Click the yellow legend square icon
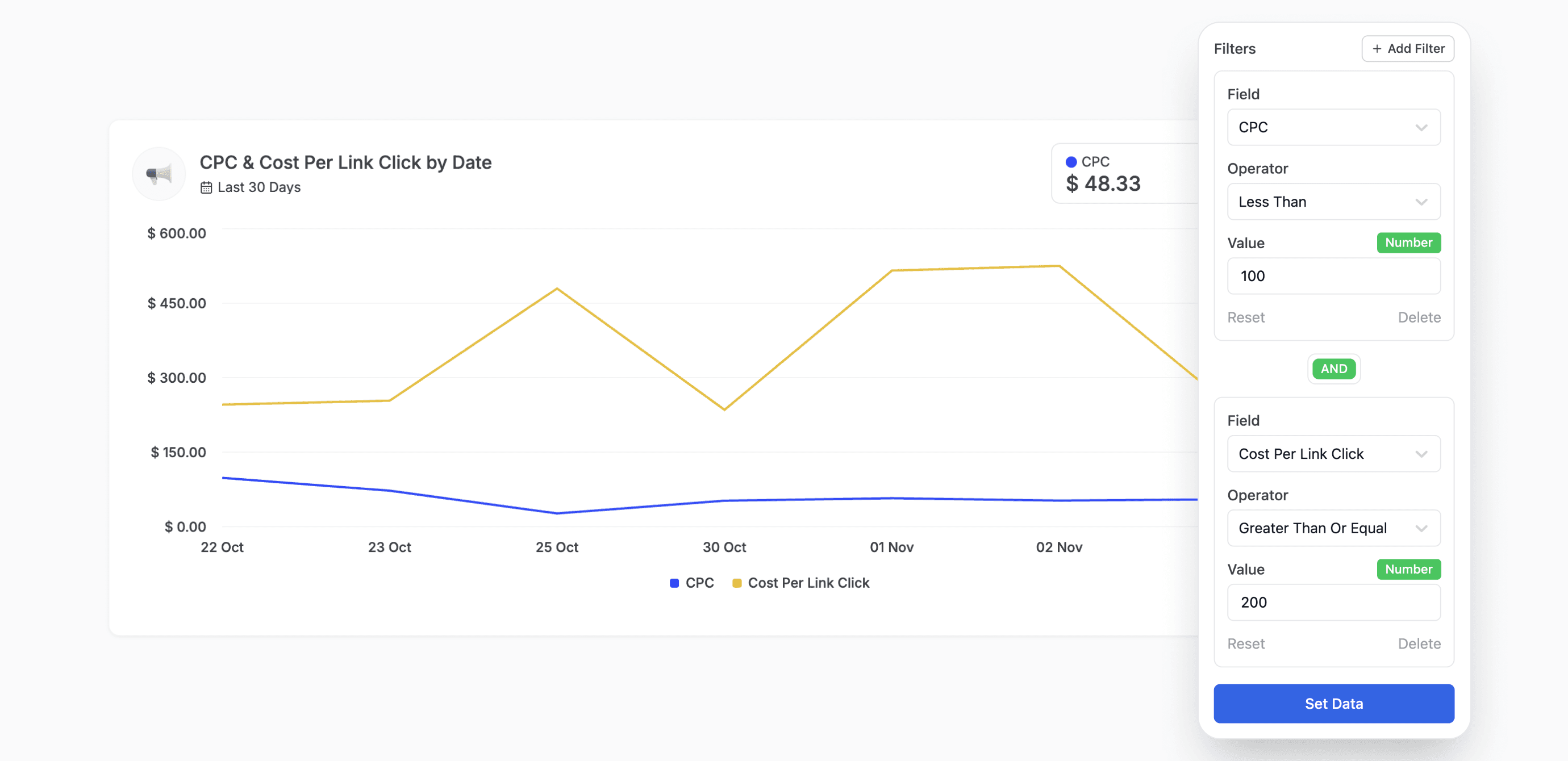 pyautogui.click(x=737, y=582)
